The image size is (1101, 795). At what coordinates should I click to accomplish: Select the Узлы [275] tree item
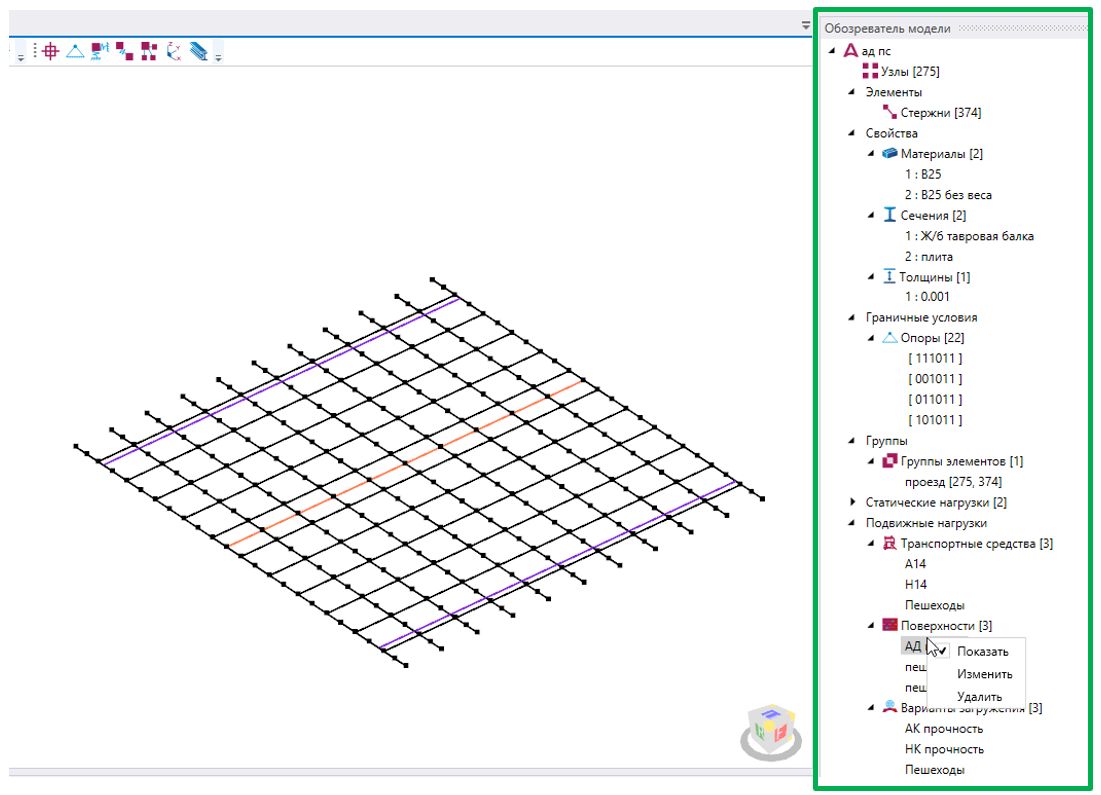[910, 71]
